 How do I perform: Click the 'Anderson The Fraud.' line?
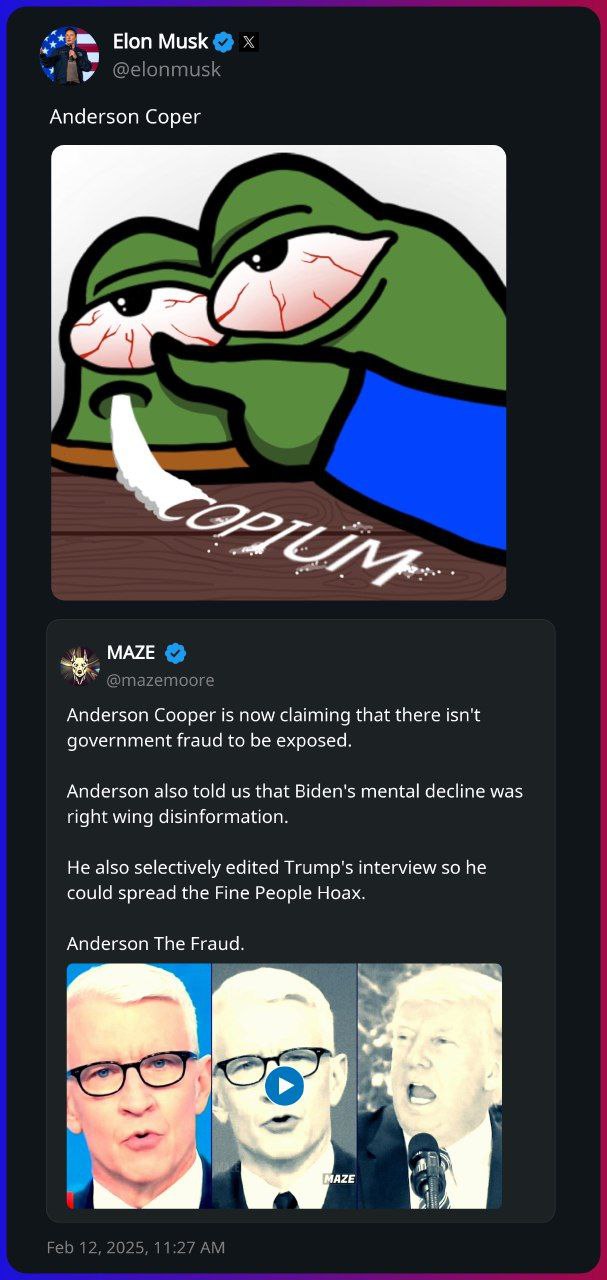pyautogui.click(x=156, y=943)
